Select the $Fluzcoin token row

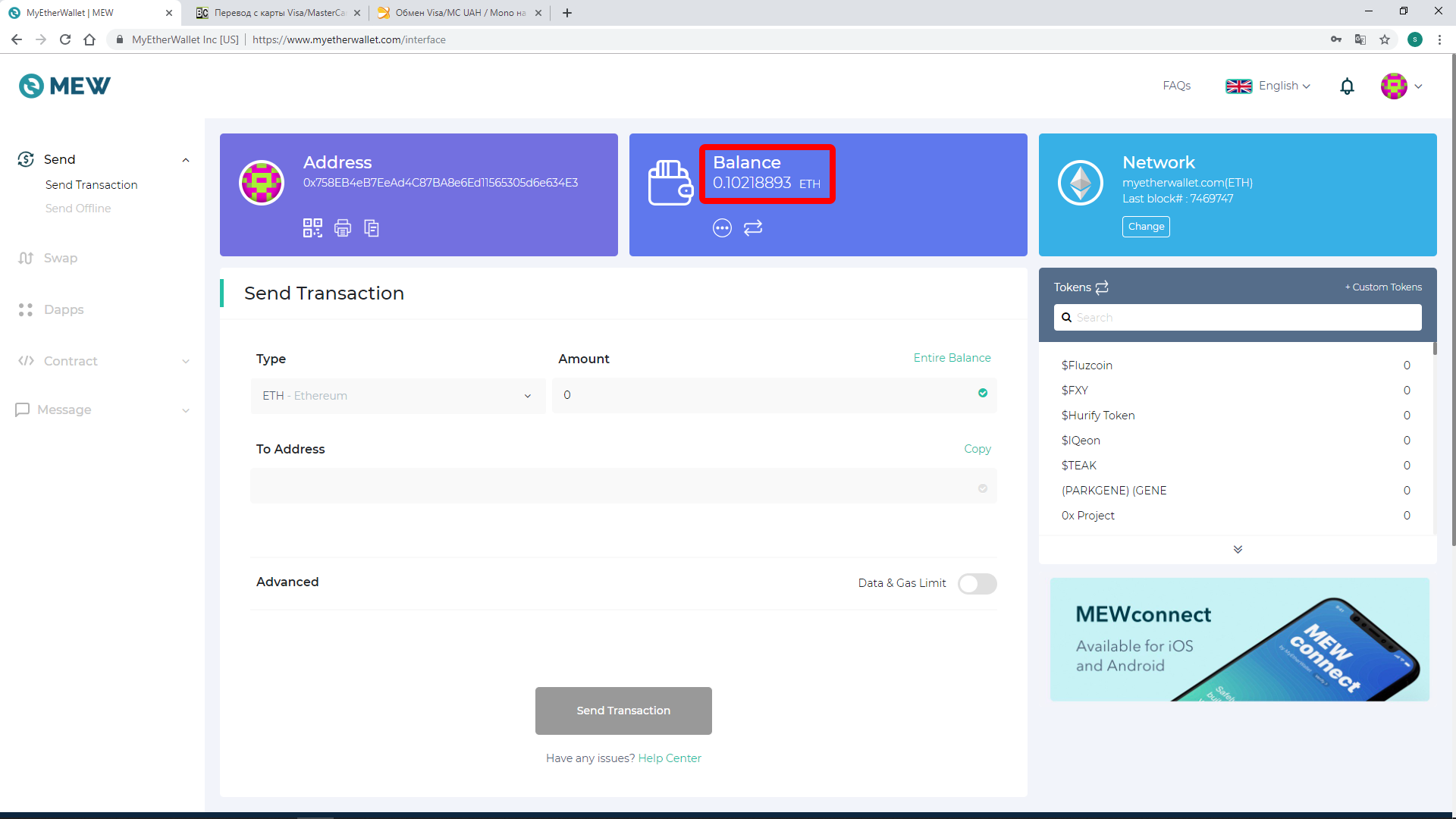point(1236,366)
